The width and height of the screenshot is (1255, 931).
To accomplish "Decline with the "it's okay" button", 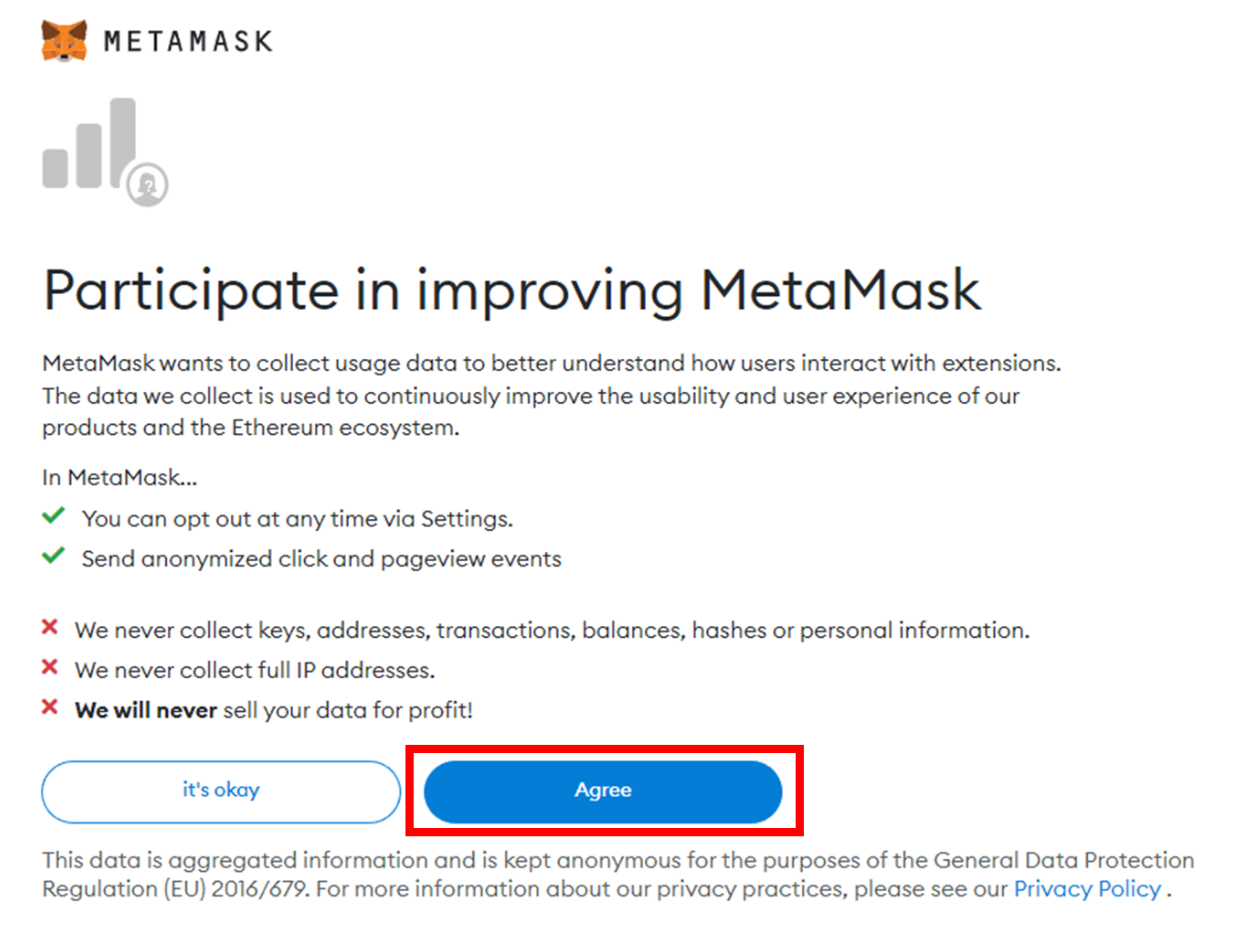I will click(x=221, y=791).
